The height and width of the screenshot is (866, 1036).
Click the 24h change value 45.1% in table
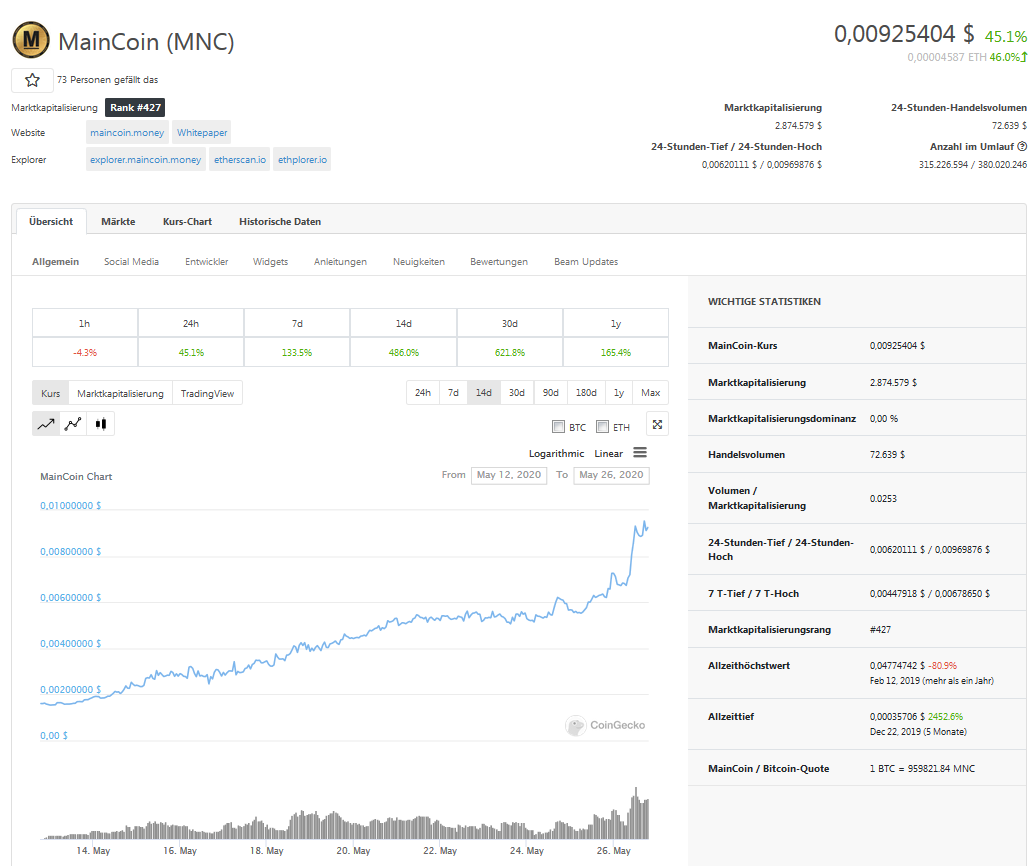tap(191, 352)
